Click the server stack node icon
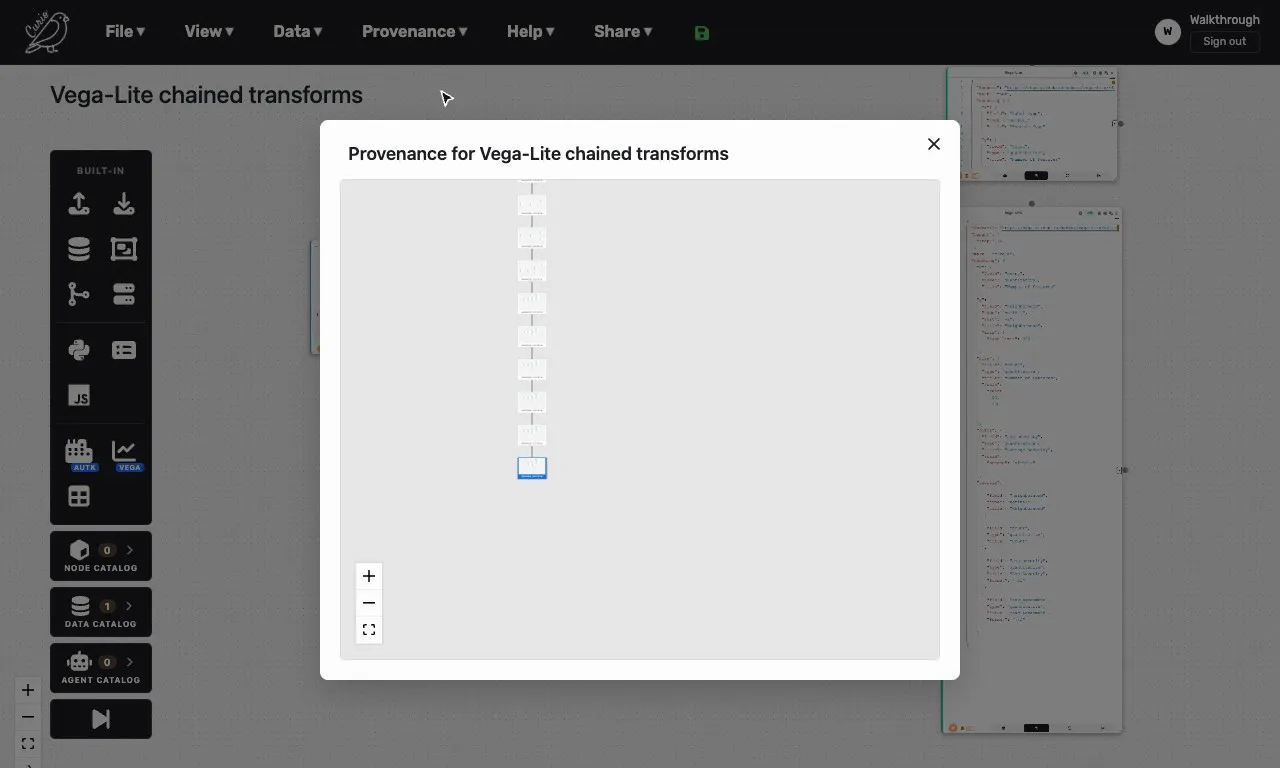Image resolution: width=1280 pixels, height=768 pixels. coord(124,294)
